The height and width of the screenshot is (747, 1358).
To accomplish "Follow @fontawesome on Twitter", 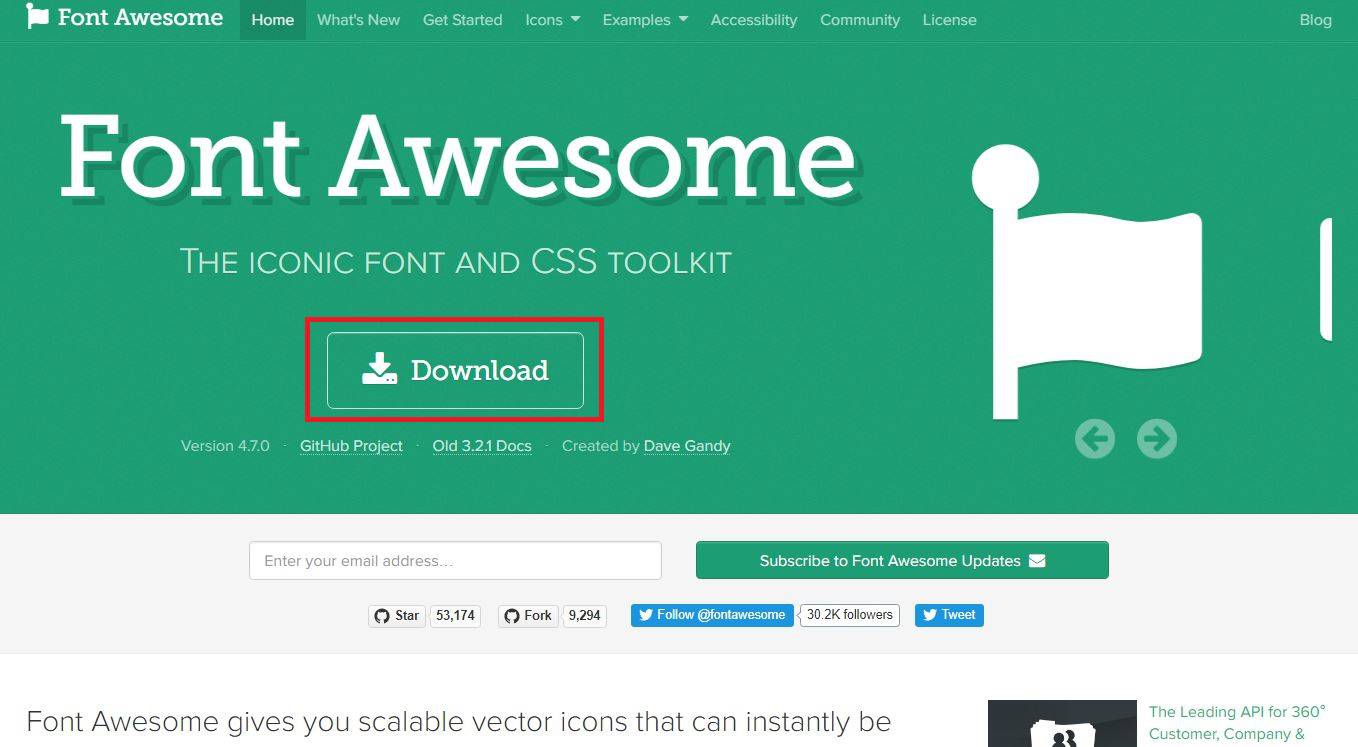I will (x=712, y=615).
